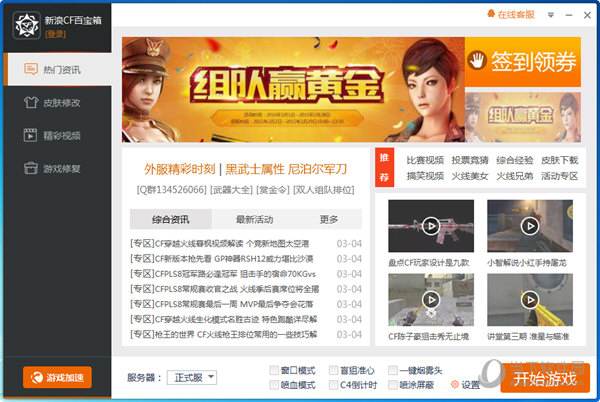Enable the 一键烟雾头 checkbox
Image resolution: width=600 pixels, height=402 pixels.
tap(393, 370)
